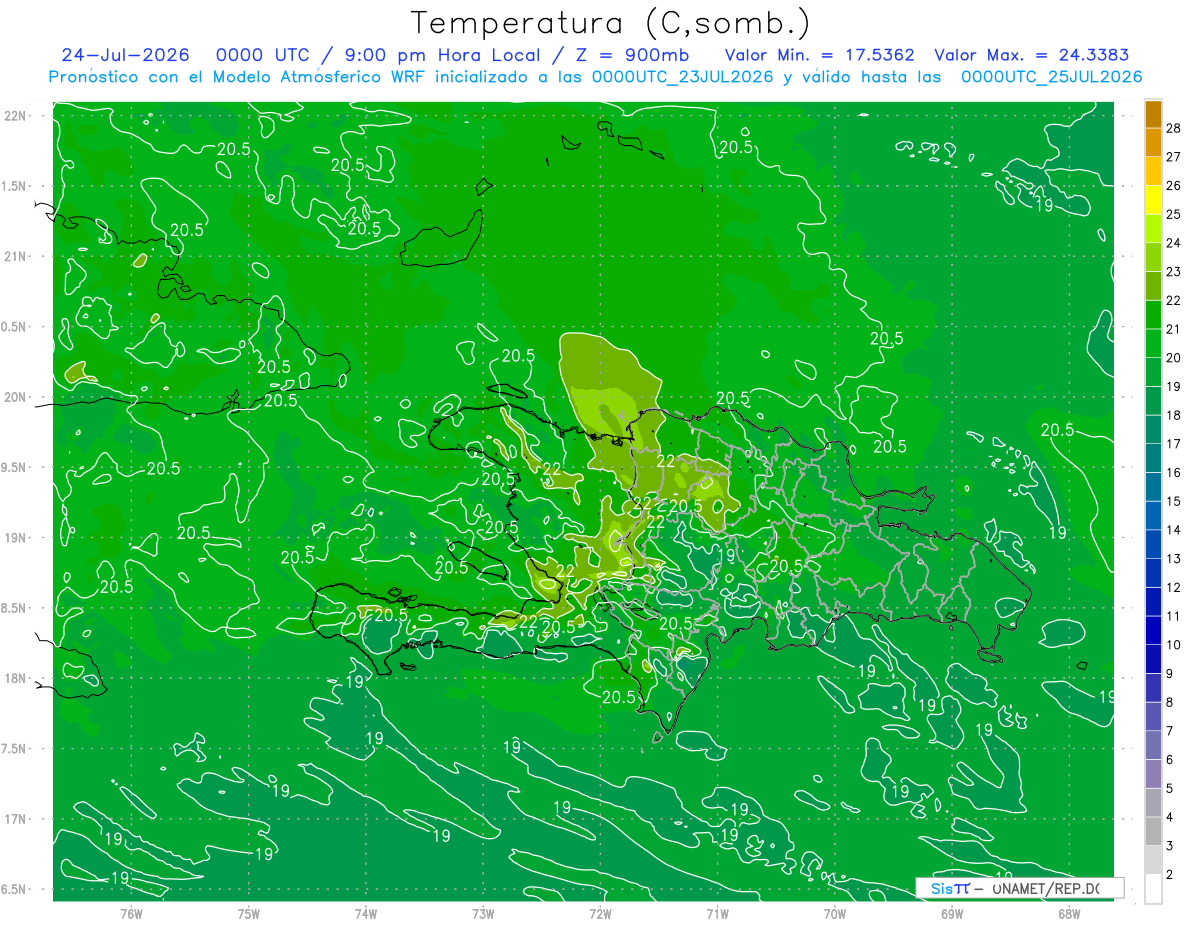
Task: Click the "21N" latitude axis label
Action: [15, 256]
